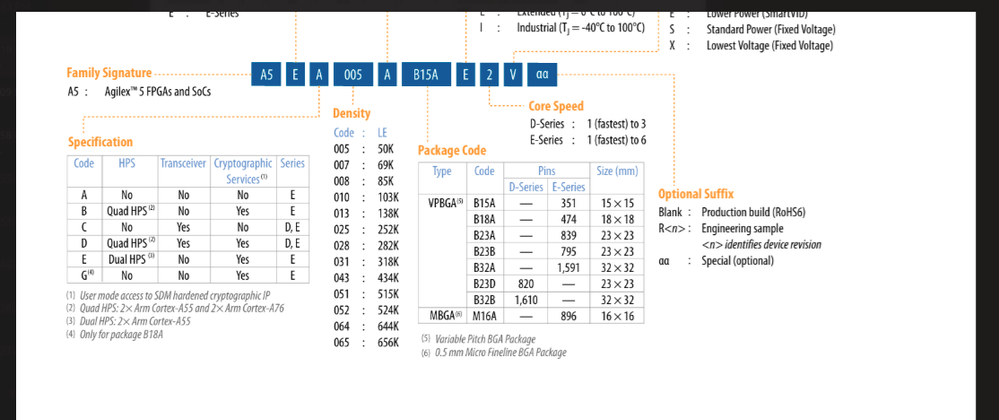Image resolution: width=999 pixels, height=420 pixels.
Task: Click 'Dual HPS' cell in Specification table
Action: [131, 260]
